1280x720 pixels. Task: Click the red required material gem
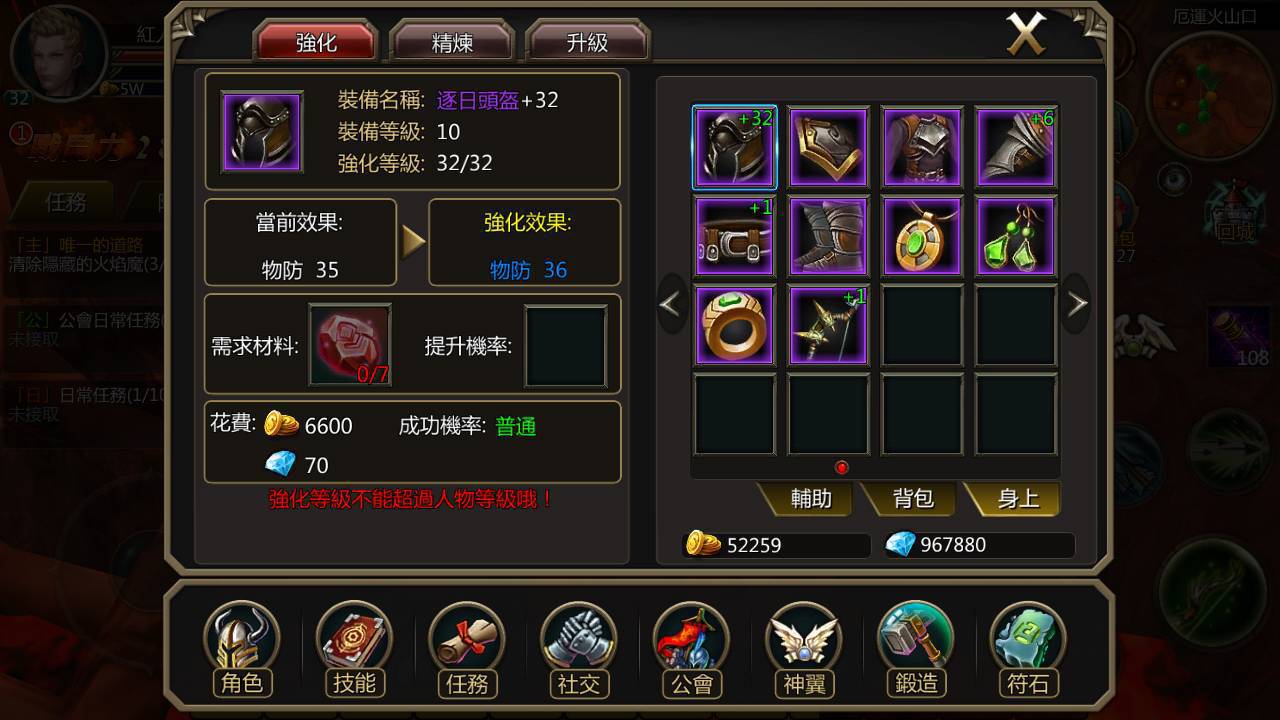350,346
